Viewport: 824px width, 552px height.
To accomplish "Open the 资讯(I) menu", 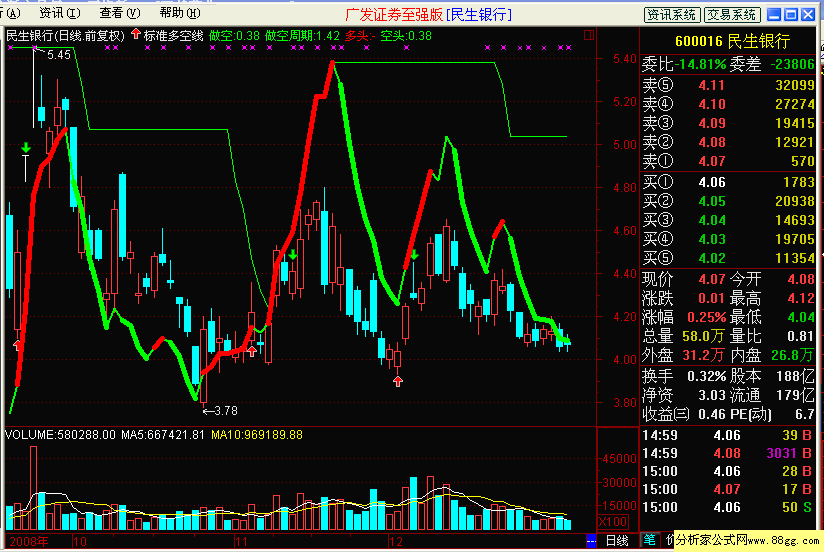I will [60, 13].
